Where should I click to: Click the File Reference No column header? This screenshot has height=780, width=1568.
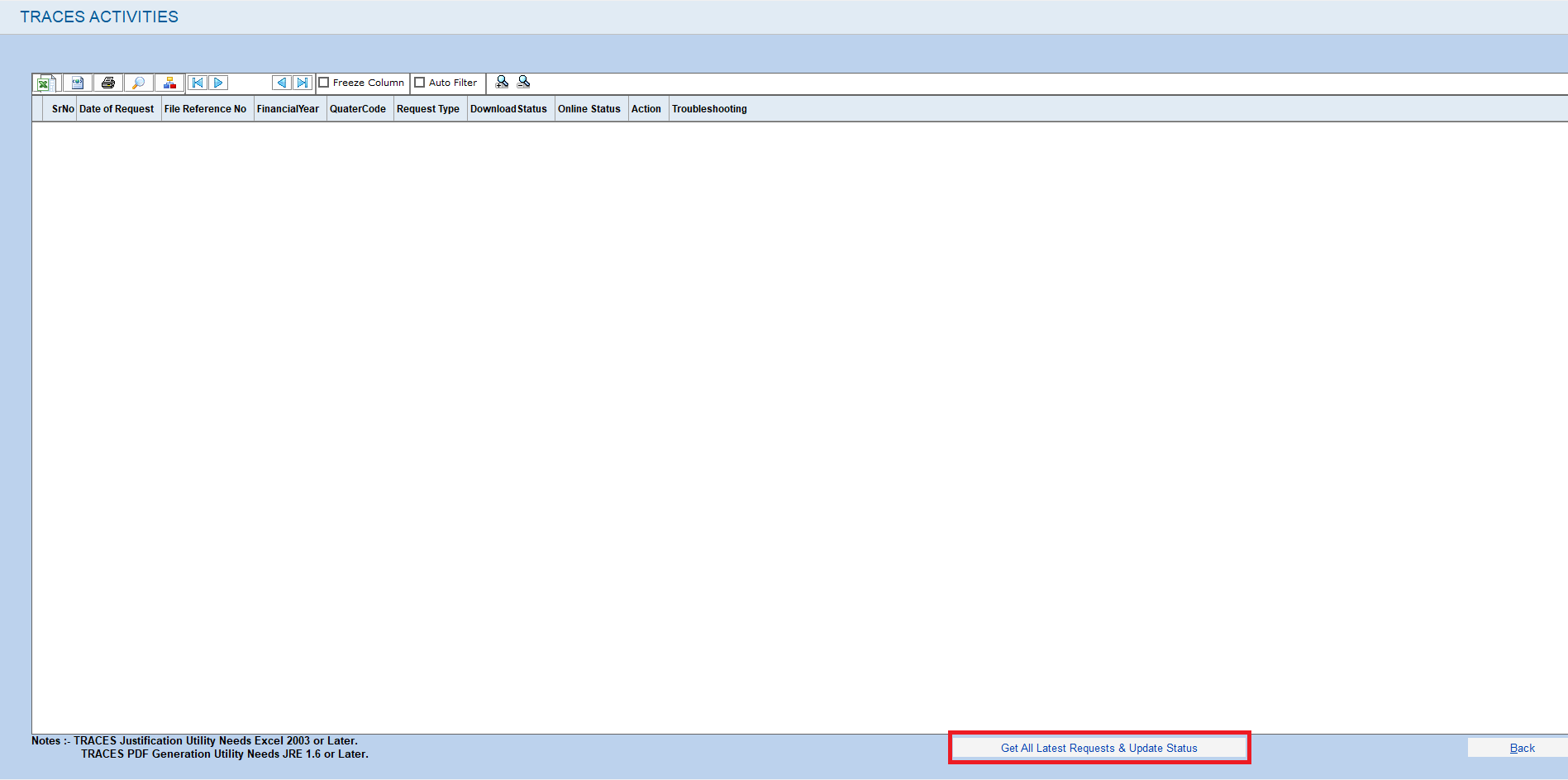coord(206,109)
